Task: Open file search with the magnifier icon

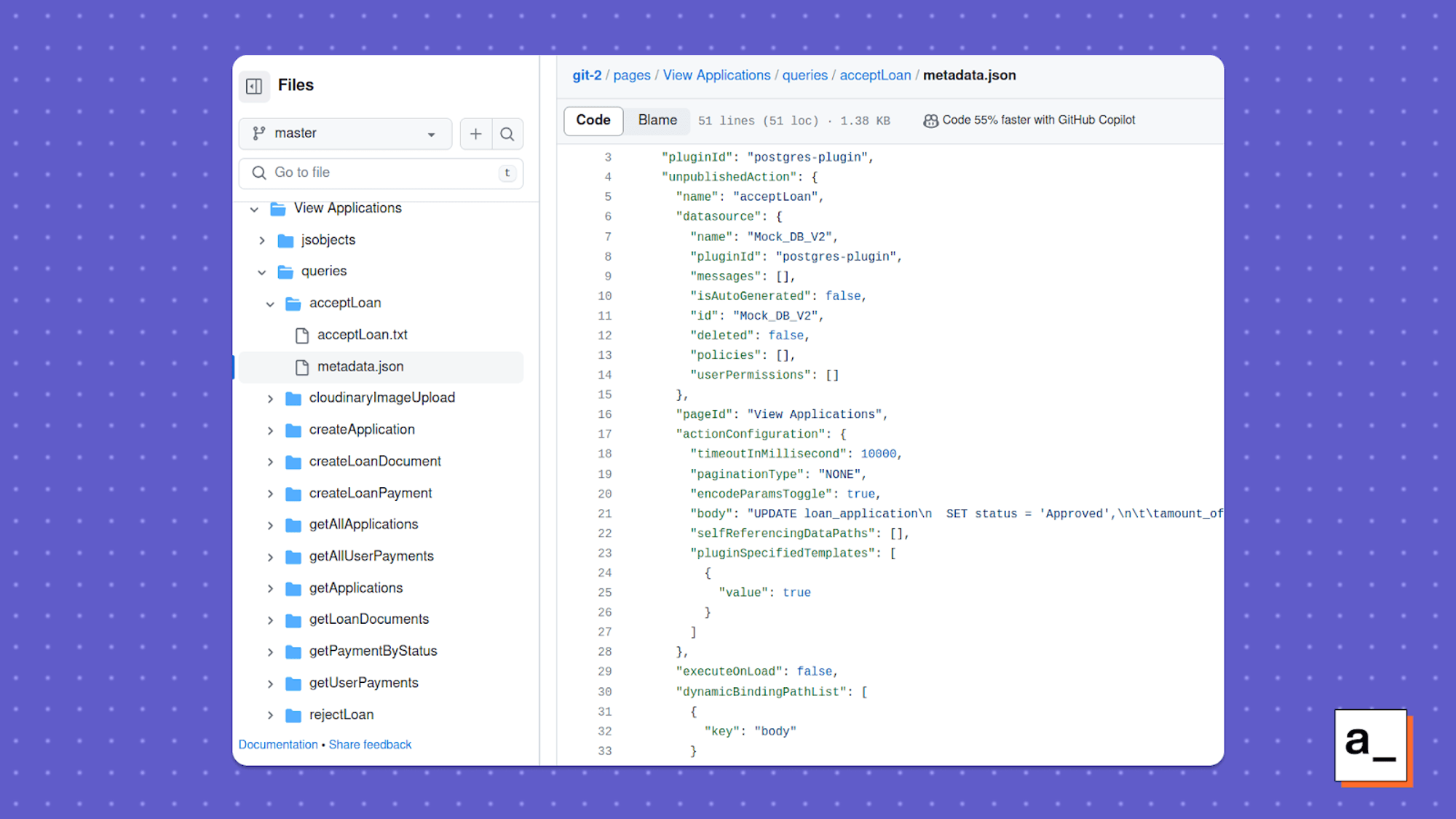Action: click(507, 134)
